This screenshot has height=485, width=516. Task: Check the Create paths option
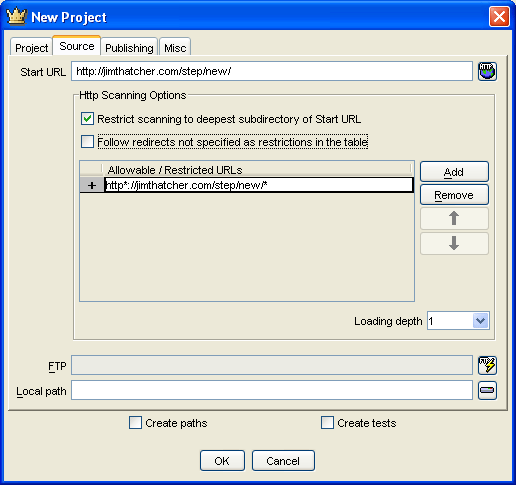(135, 423)
